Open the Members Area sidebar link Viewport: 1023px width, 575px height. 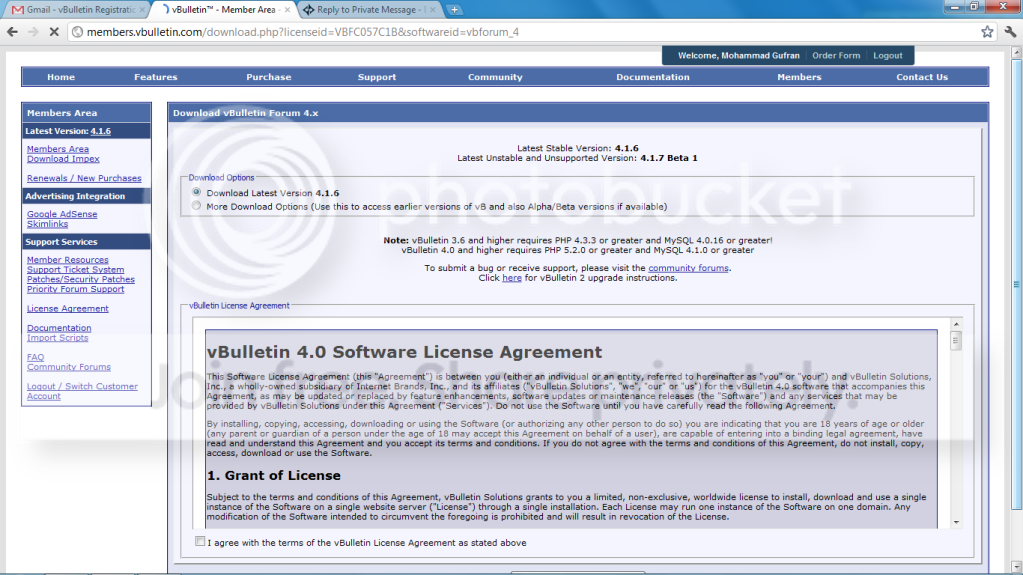[57, 149]
